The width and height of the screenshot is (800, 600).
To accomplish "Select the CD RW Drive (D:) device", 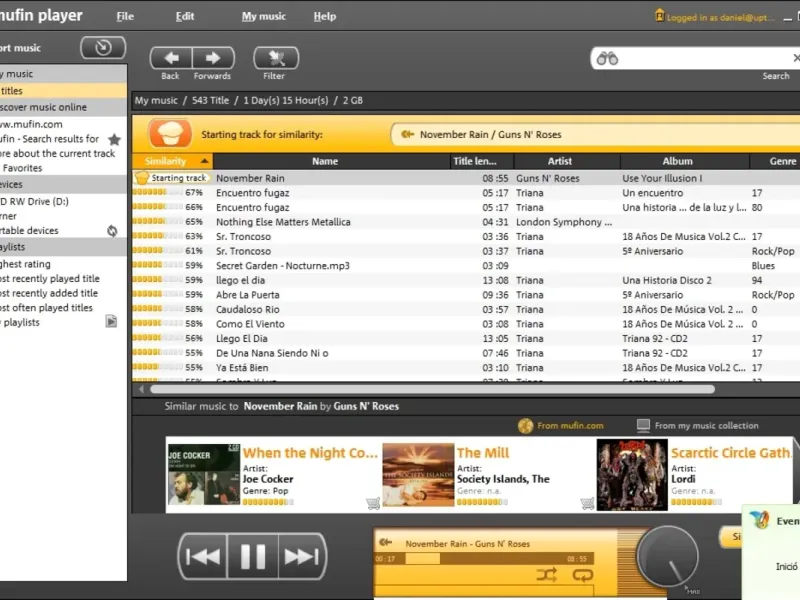I will point(34,202).
